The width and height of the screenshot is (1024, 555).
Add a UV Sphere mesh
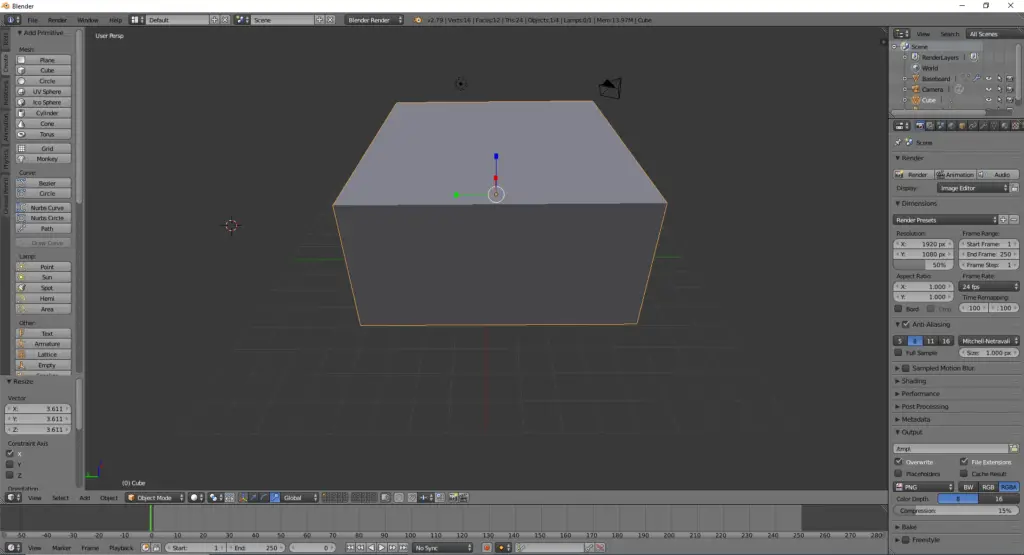[47, 92]
